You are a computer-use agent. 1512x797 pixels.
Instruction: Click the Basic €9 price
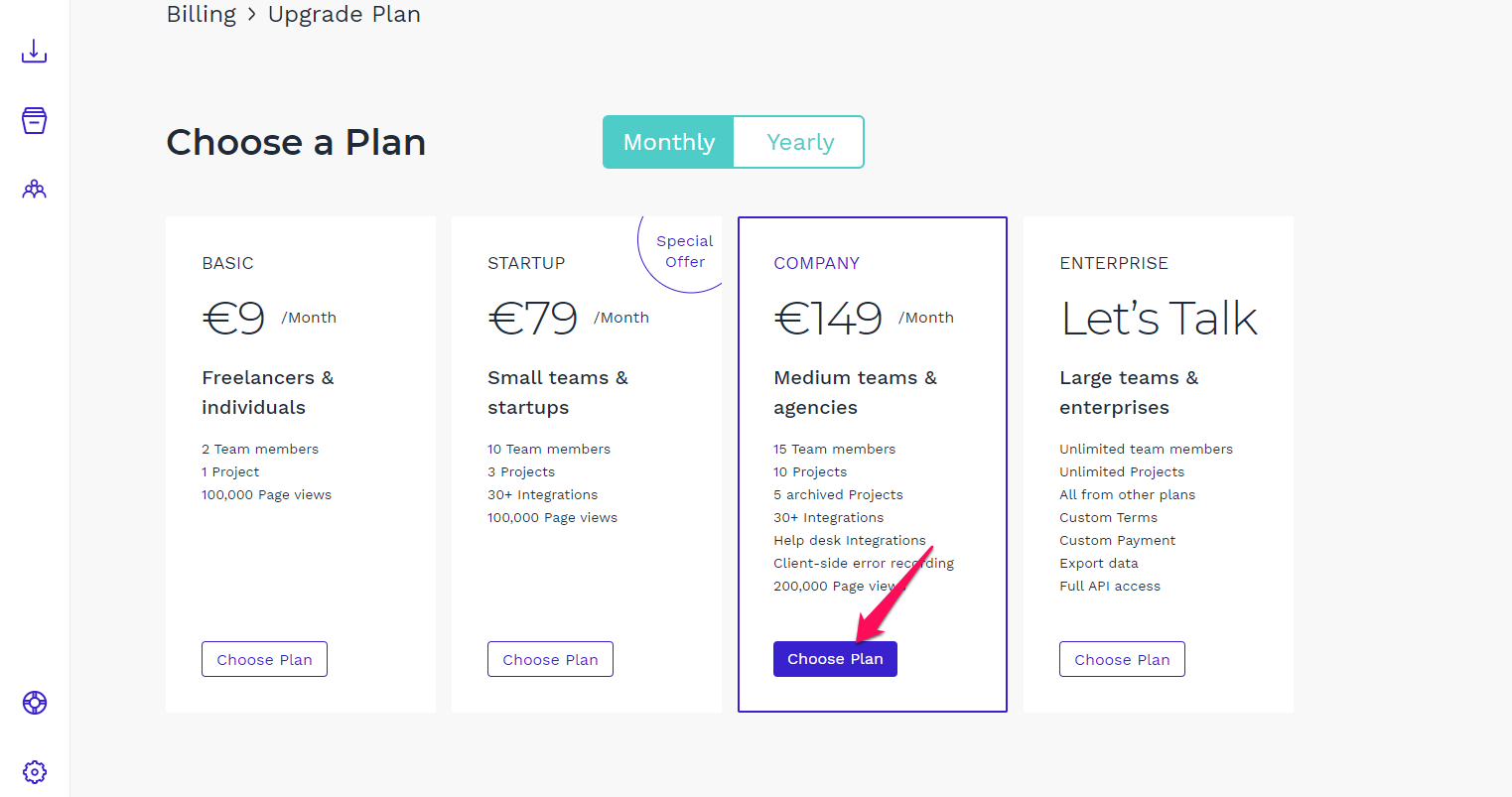tap(234, 319)
